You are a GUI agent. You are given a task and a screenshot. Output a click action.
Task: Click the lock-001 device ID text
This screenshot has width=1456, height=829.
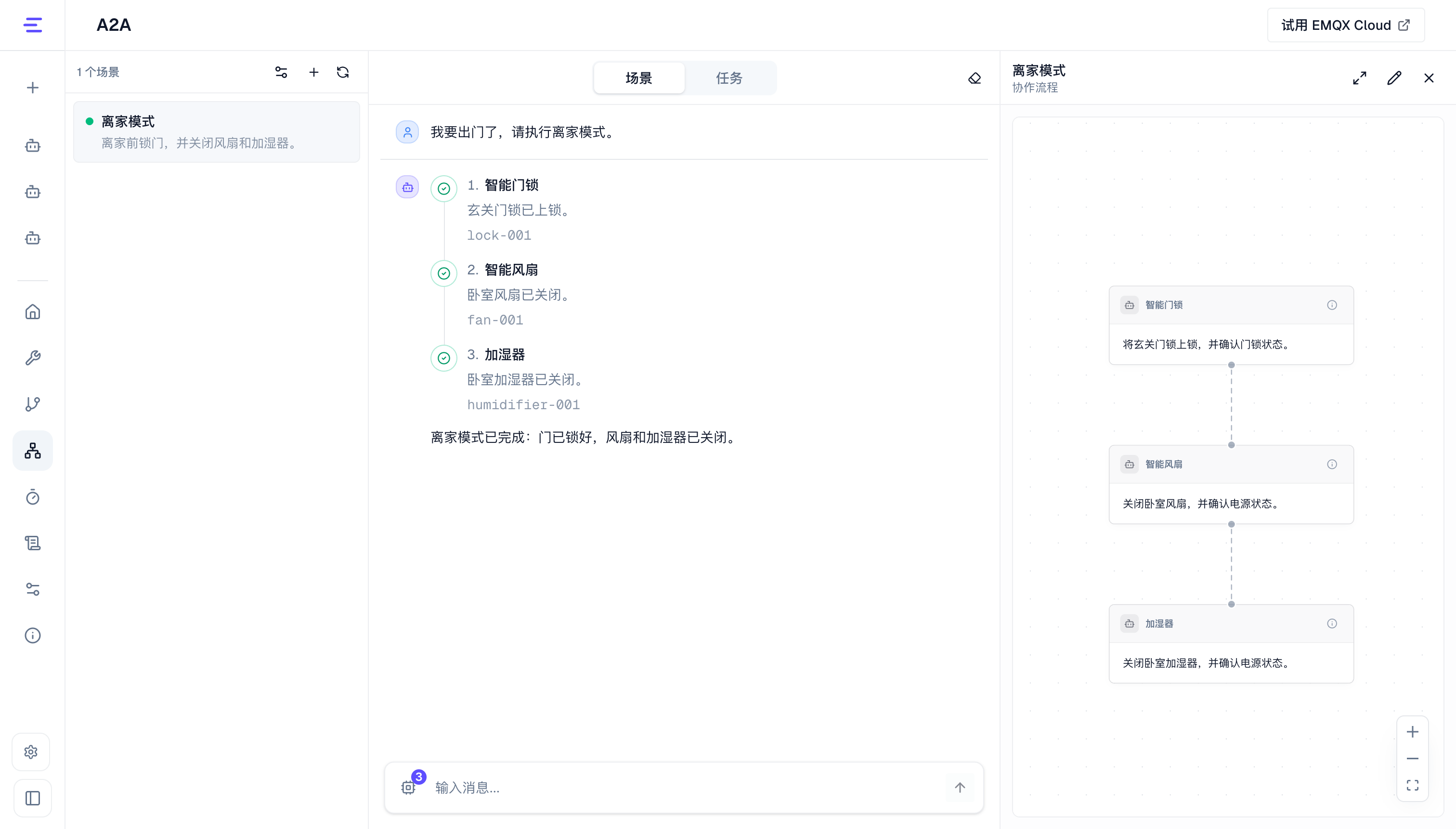click(x=499, y=235)
